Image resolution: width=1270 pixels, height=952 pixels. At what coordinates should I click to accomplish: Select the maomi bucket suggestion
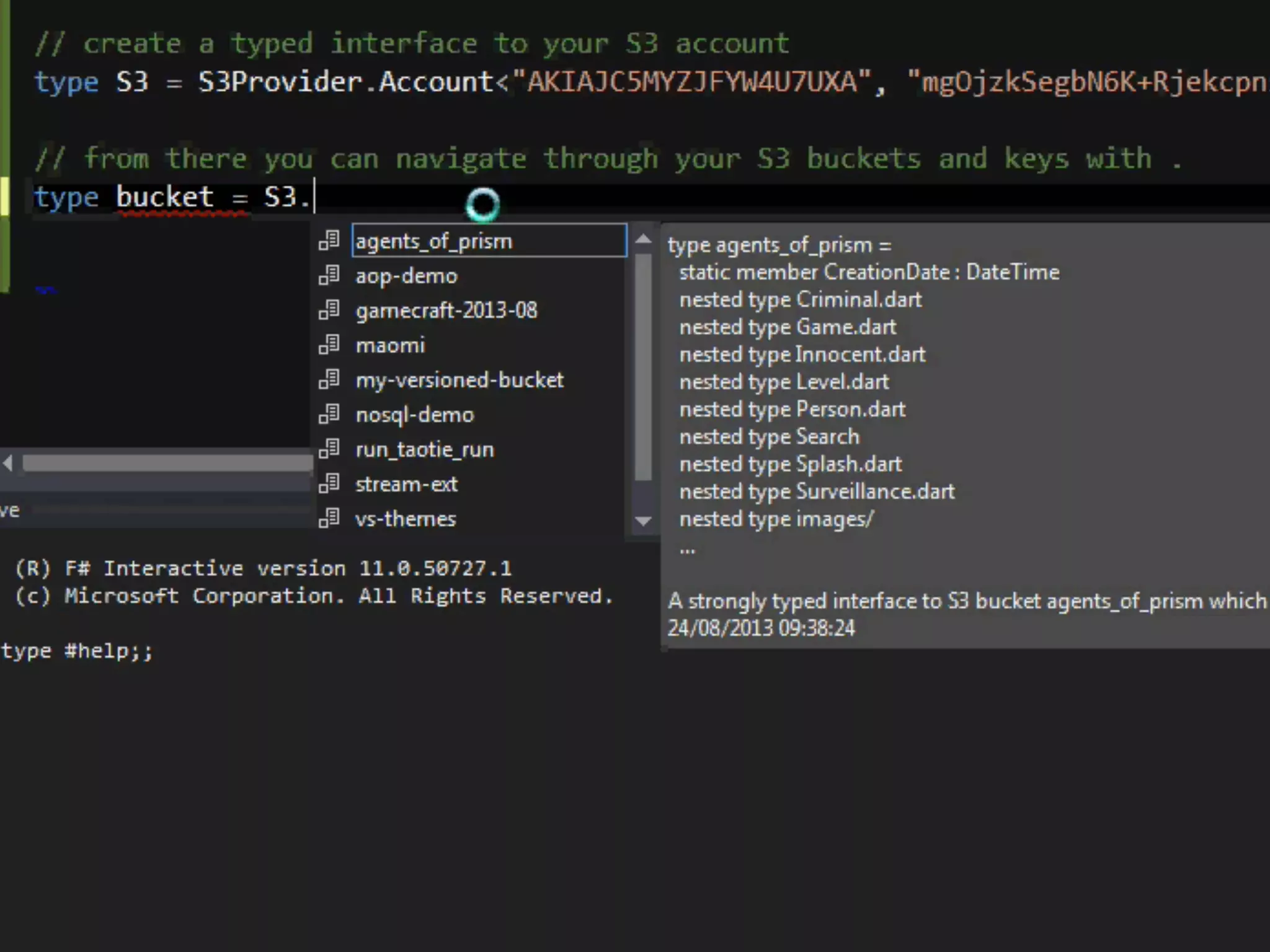point(390,345)
